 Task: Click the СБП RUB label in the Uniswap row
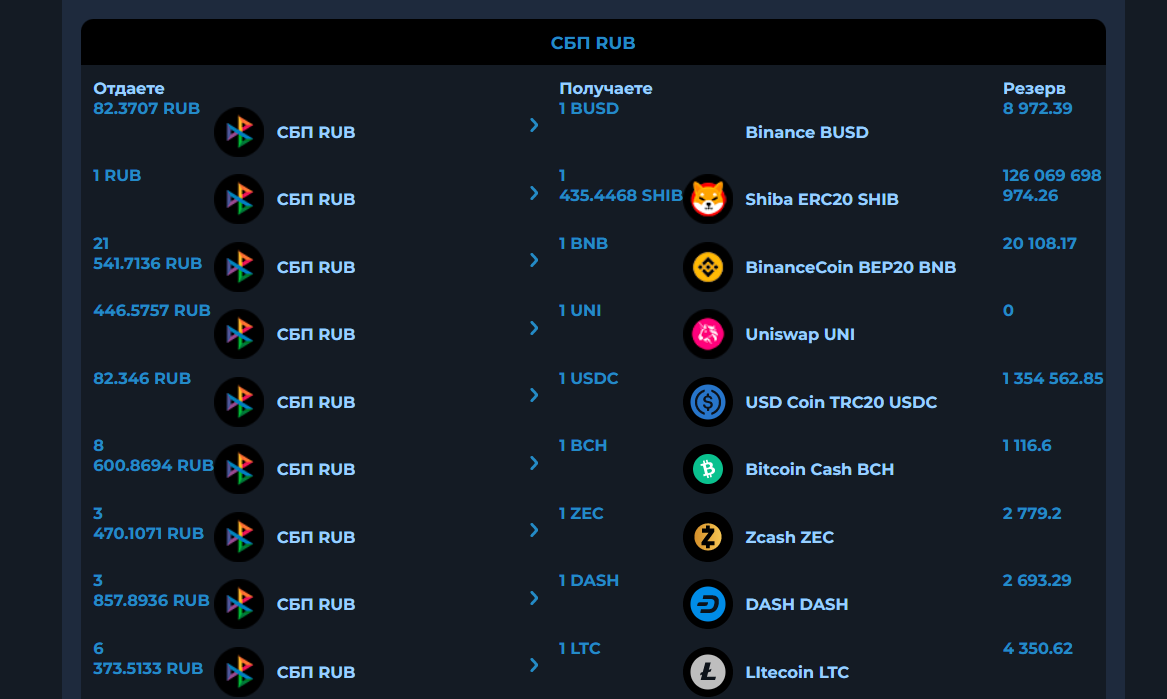316,334
